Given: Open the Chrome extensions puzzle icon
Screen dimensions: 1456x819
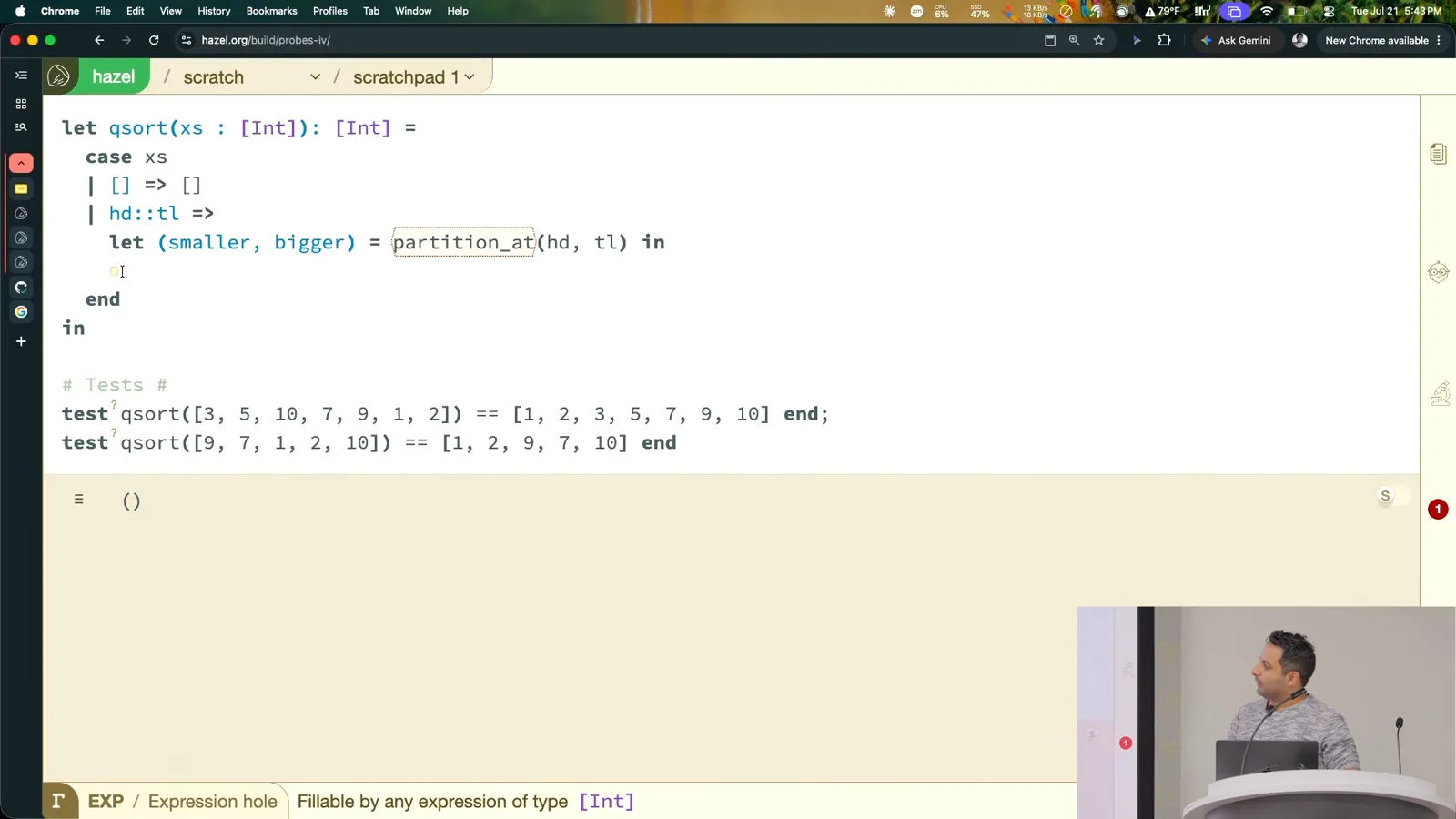Looking at the screenshot, I should [1164, 40].
